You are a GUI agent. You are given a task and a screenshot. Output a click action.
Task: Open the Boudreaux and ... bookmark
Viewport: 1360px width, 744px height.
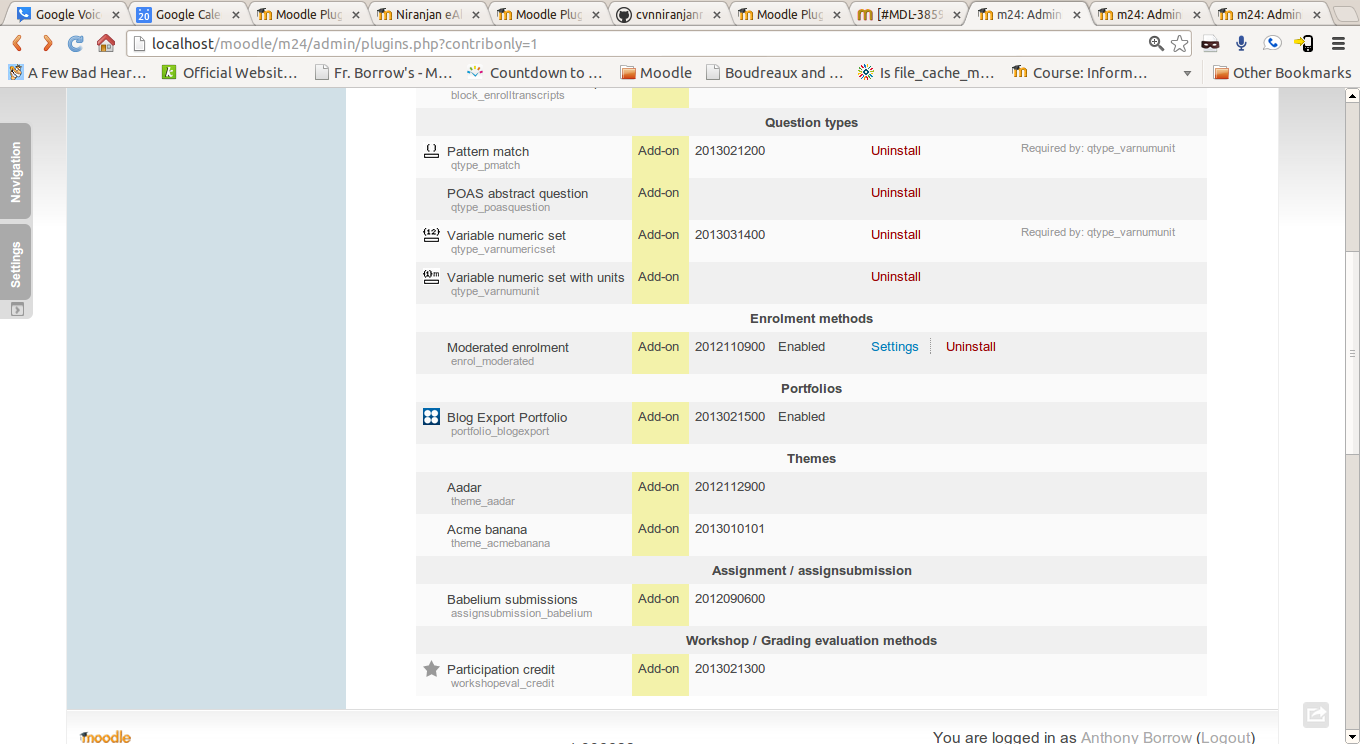tap(774, 72)
